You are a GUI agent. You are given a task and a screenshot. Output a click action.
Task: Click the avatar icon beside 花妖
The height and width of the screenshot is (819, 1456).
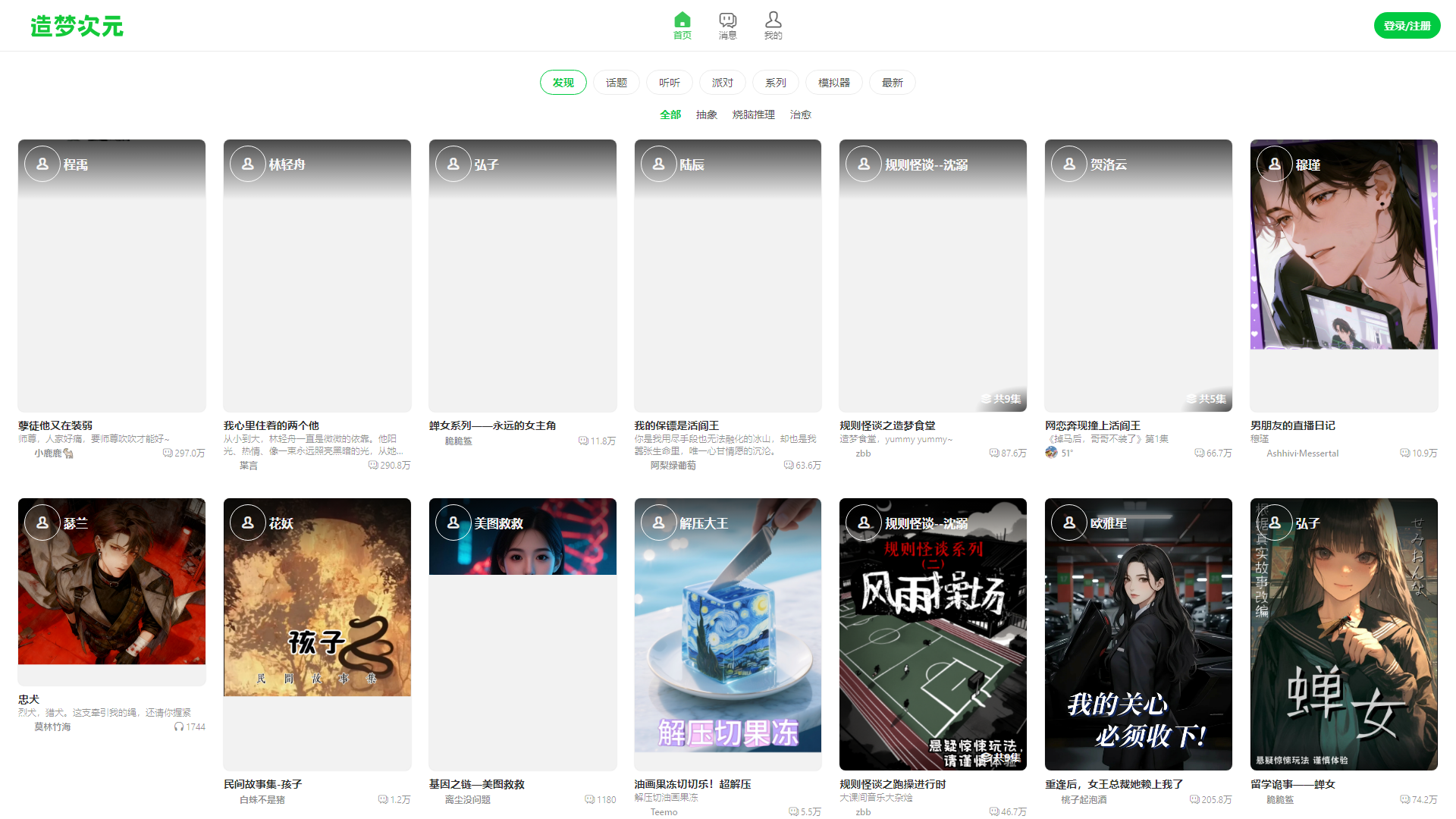(x=248, y=522)
